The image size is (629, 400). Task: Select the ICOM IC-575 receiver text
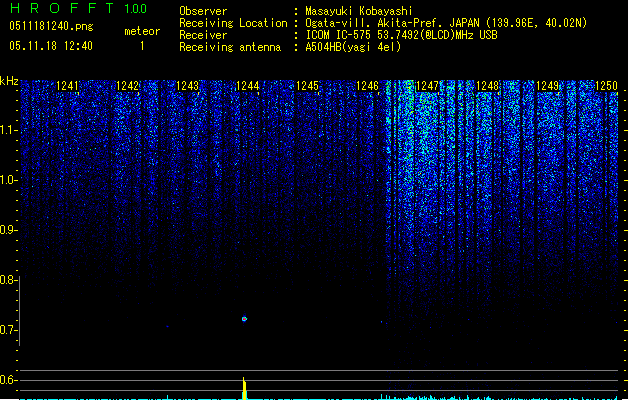click(401, 35)
